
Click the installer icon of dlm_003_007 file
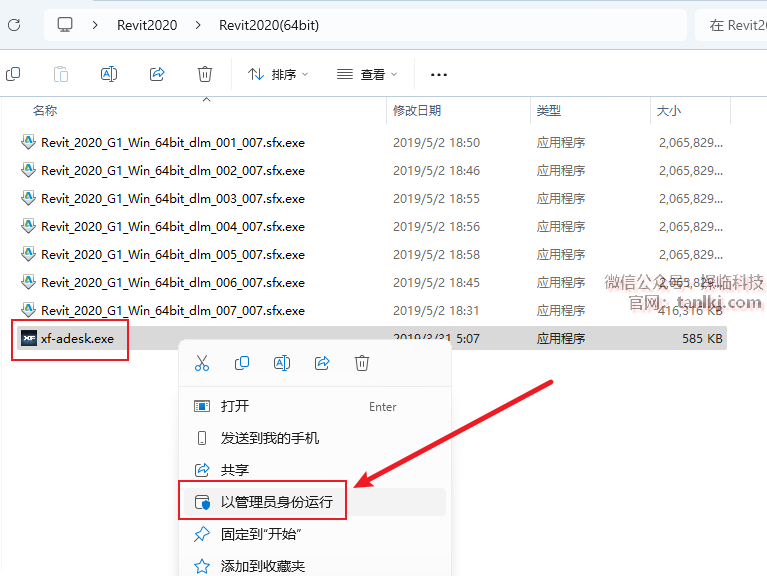tap(28, 198)
